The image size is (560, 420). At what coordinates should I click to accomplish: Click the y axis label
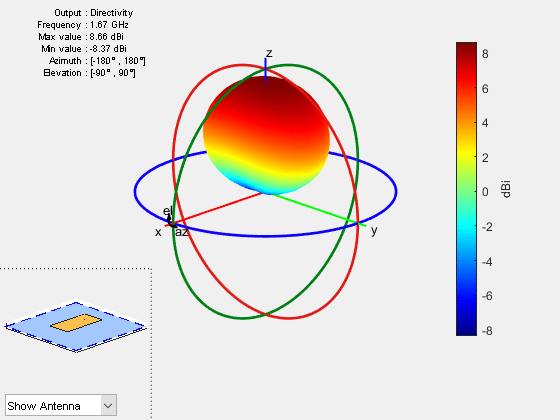point(374,231)
